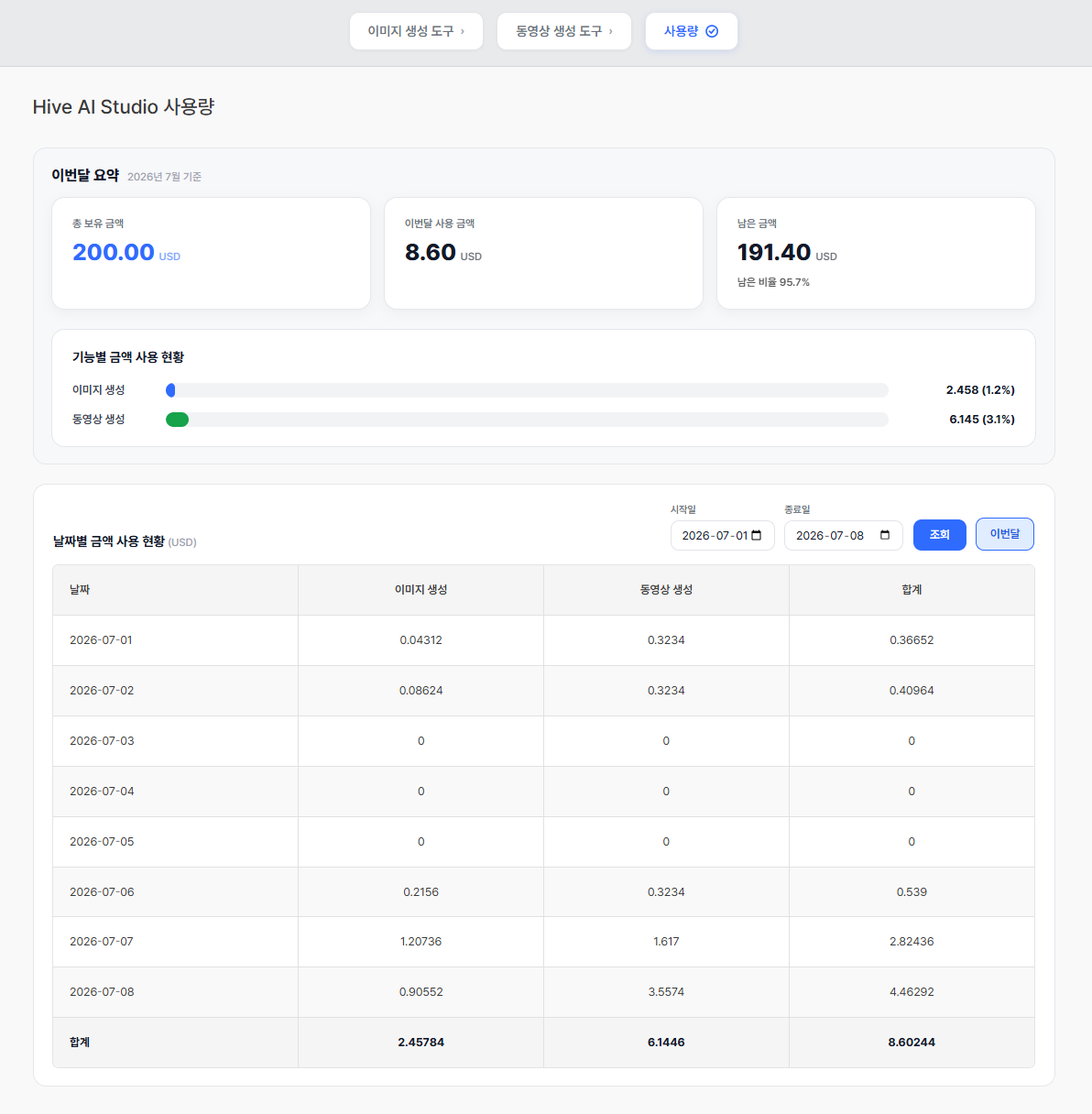
Task: Click the 2.458 (1.2%) usage value
Action: coord(980,390)
